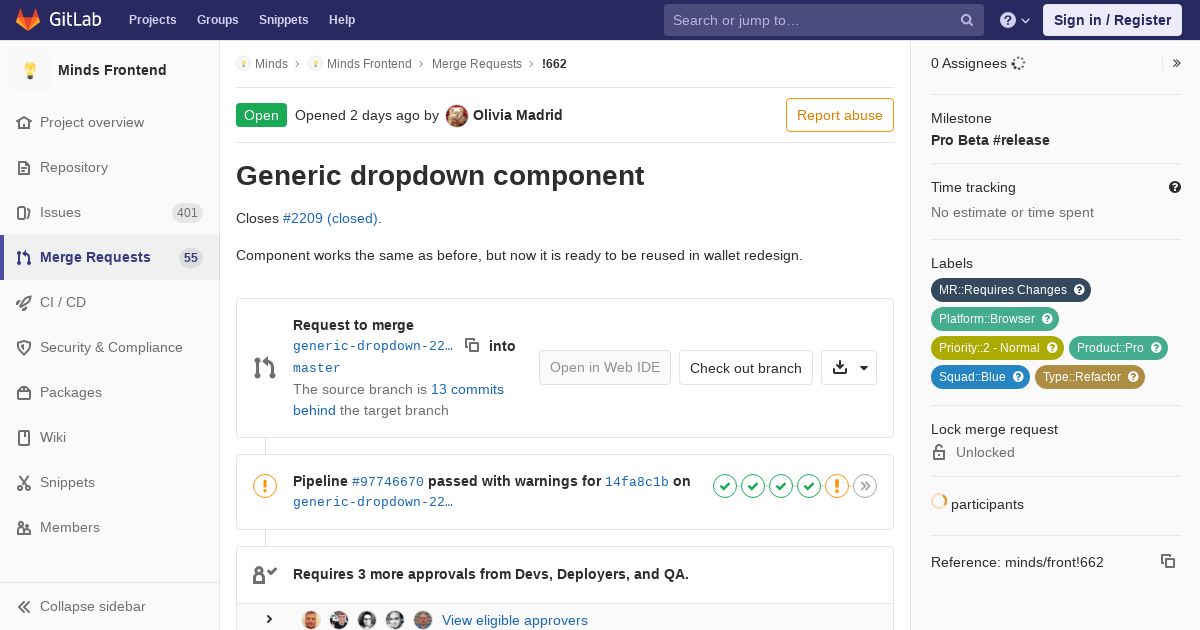
Task: Expand the approvers list chevron
Action: coord(269,620)
